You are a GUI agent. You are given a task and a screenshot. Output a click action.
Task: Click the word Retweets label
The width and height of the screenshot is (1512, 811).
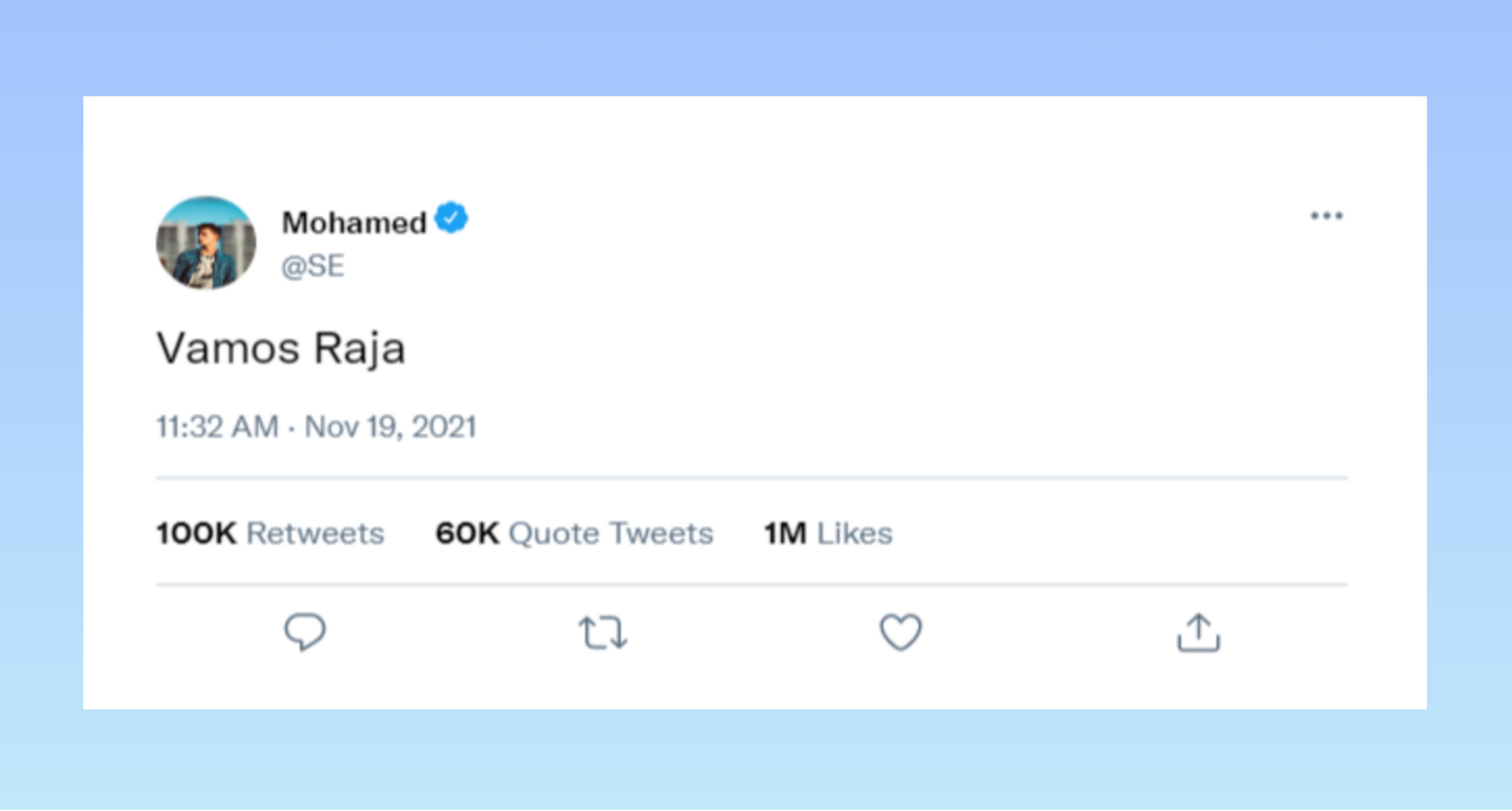pos(315,533)
